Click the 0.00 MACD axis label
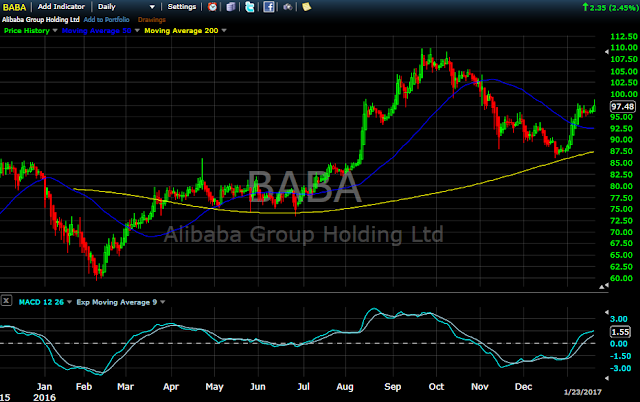Image resolution: width=640 pixels, height=402 pixels. 619,344
